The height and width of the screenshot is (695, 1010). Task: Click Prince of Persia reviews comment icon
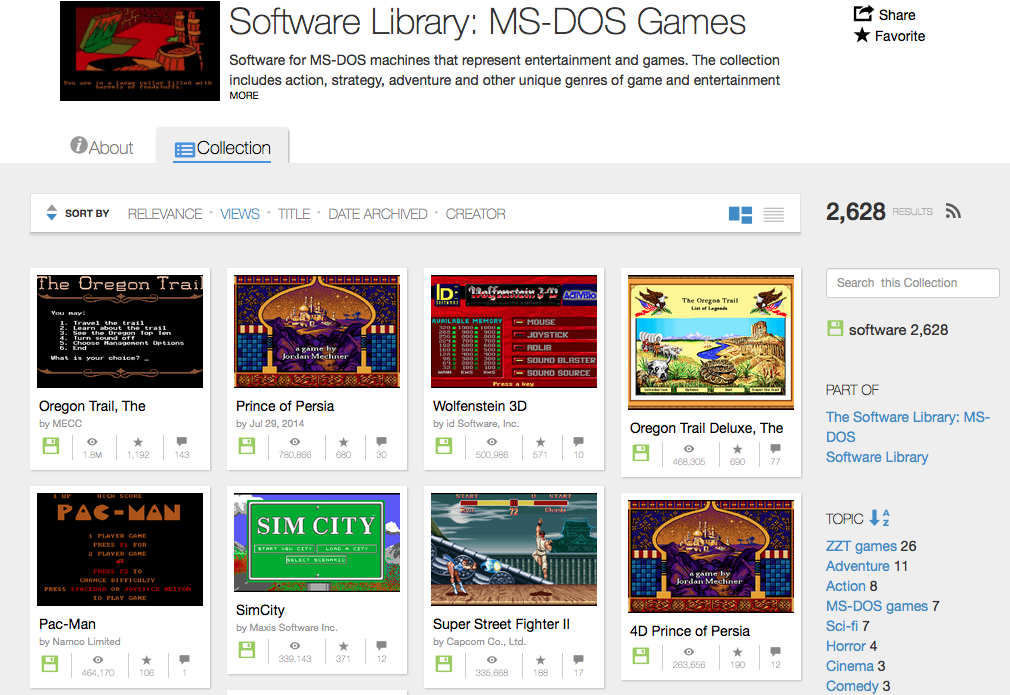coord(381,442)
